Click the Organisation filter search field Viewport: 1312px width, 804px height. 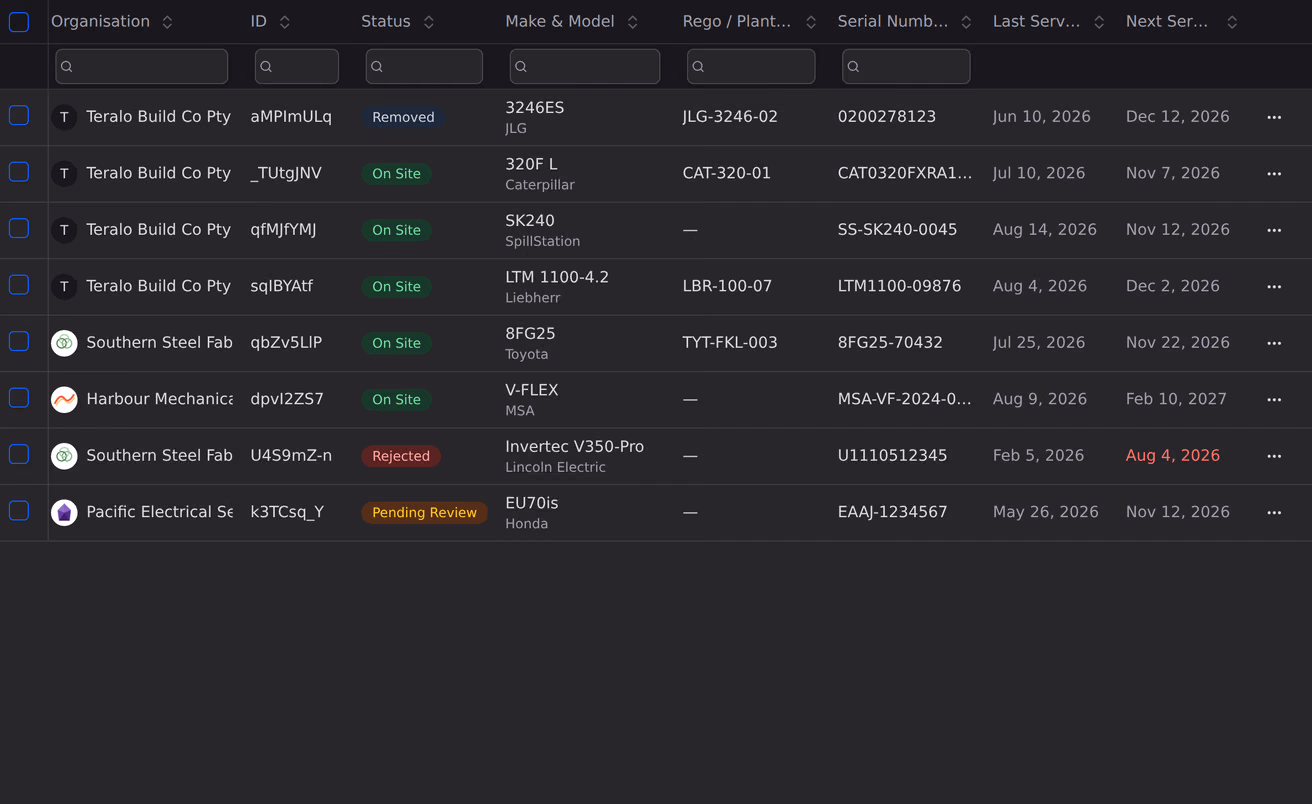coord(142,66)
